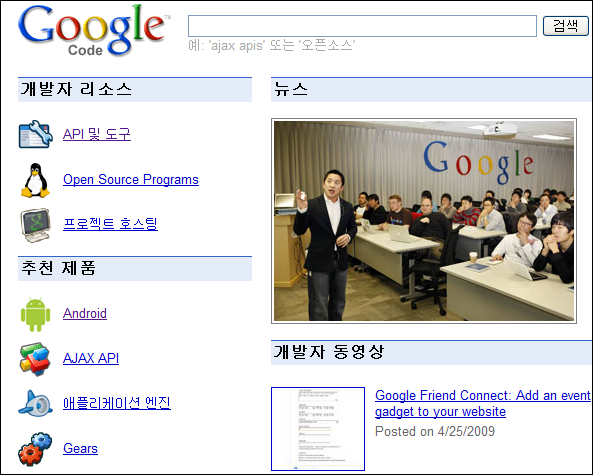Open the 'API 및 도구' link
This screenshot has height=475, width=593.
(97, 134)
